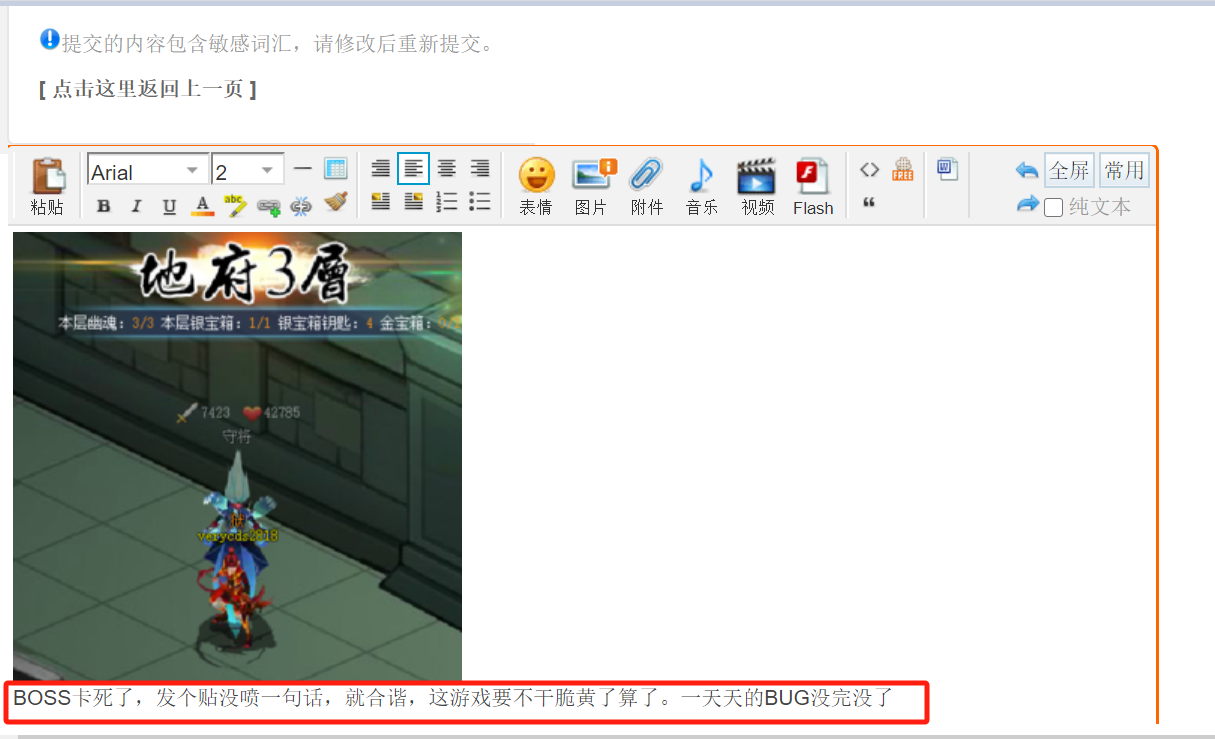Enable the 纯文本 plain text checkbox

point(1055,206)
